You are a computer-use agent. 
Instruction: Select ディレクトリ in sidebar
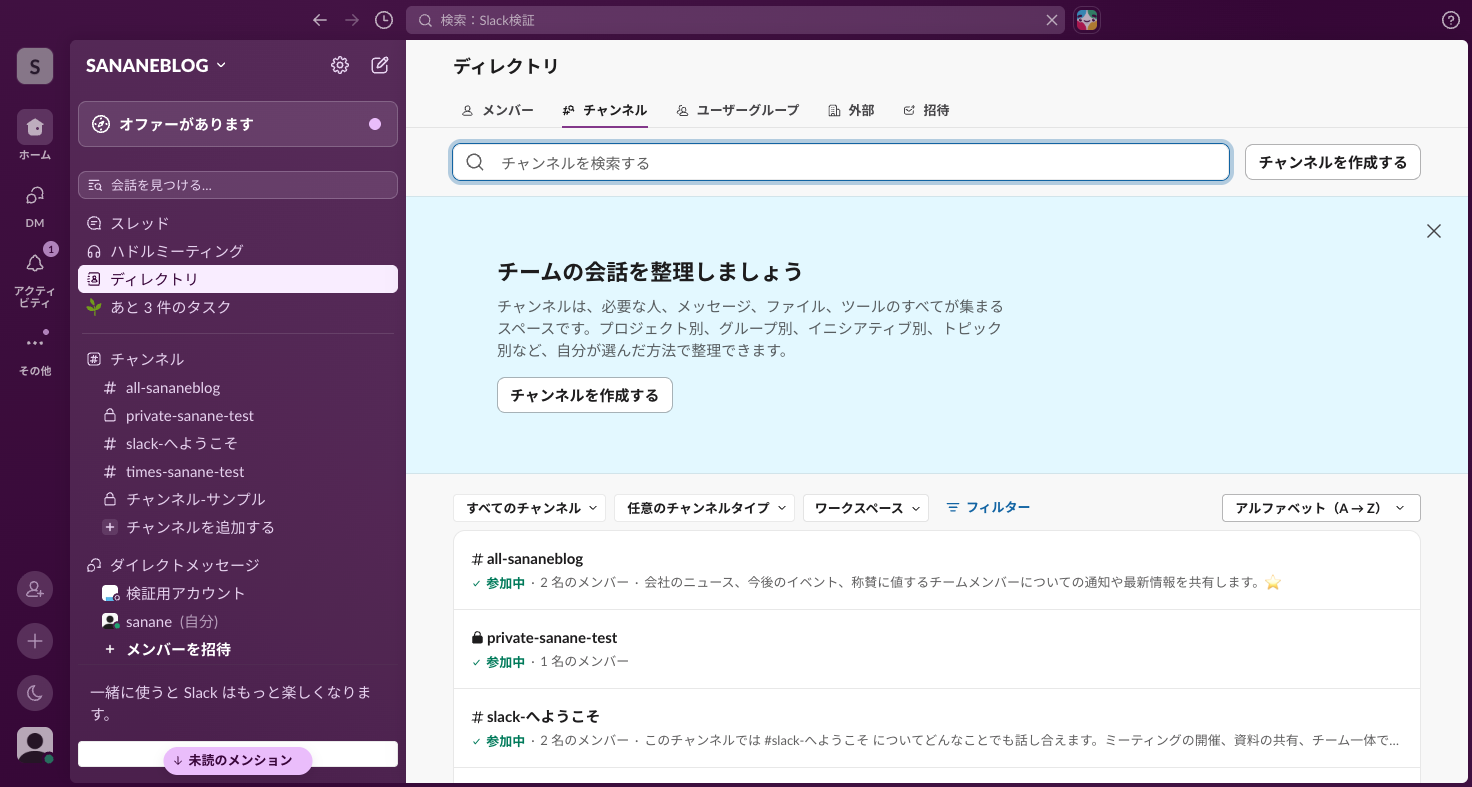tap(238, 279)
